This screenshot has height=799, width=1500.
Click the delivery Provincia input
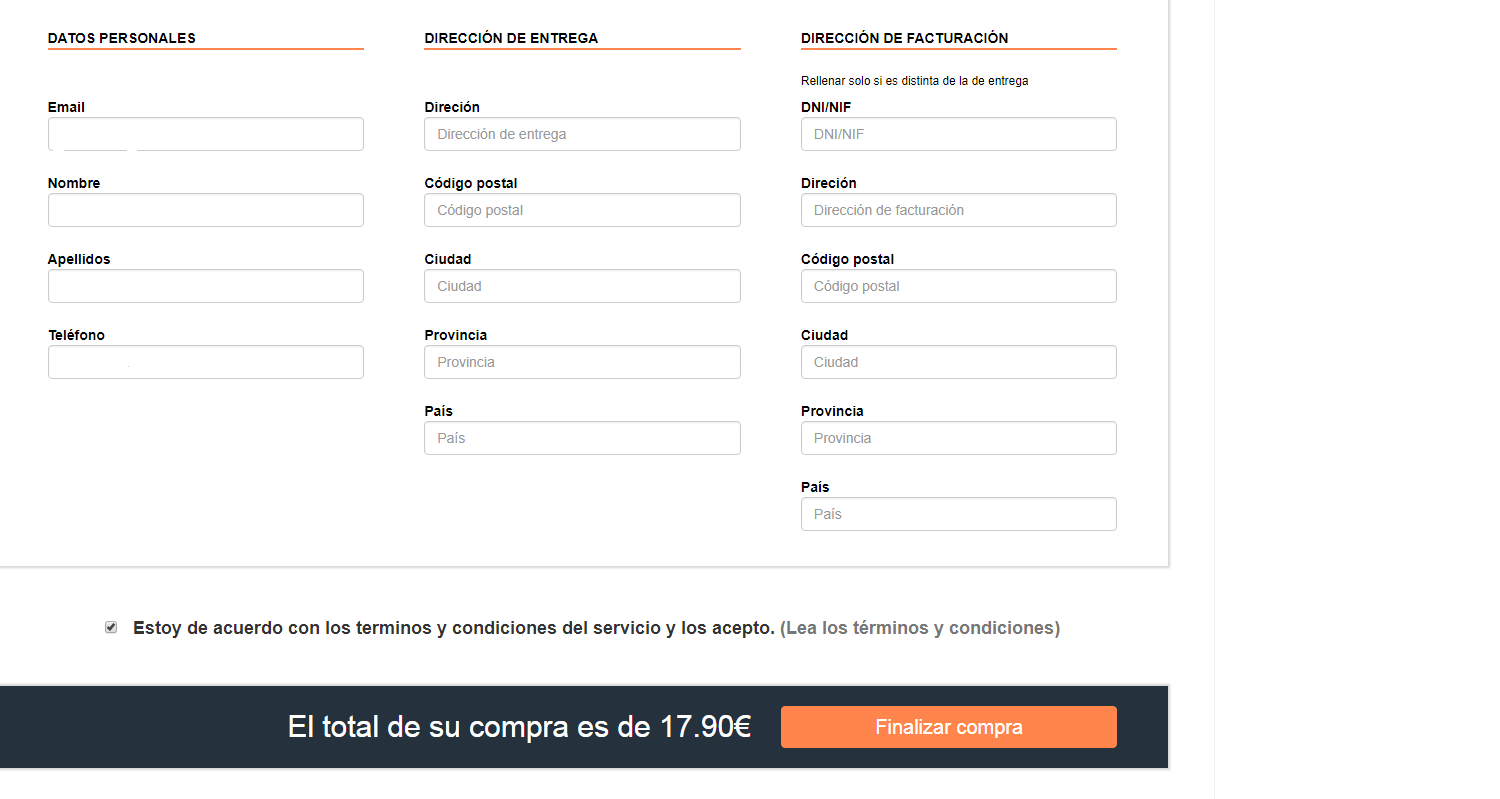coord(582,362)
